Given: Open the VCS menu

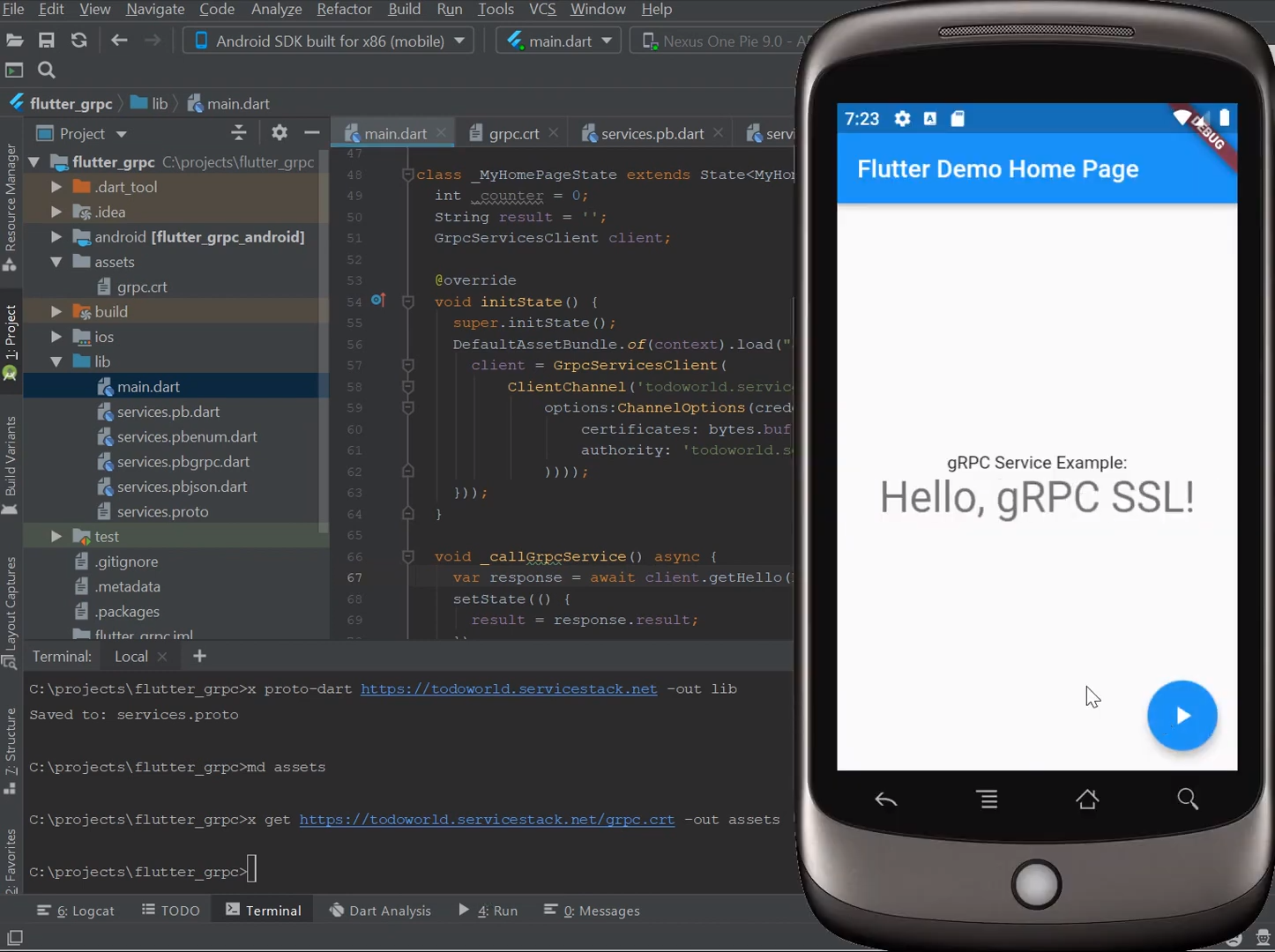Looking at the screenshot, I should (542, 9).
